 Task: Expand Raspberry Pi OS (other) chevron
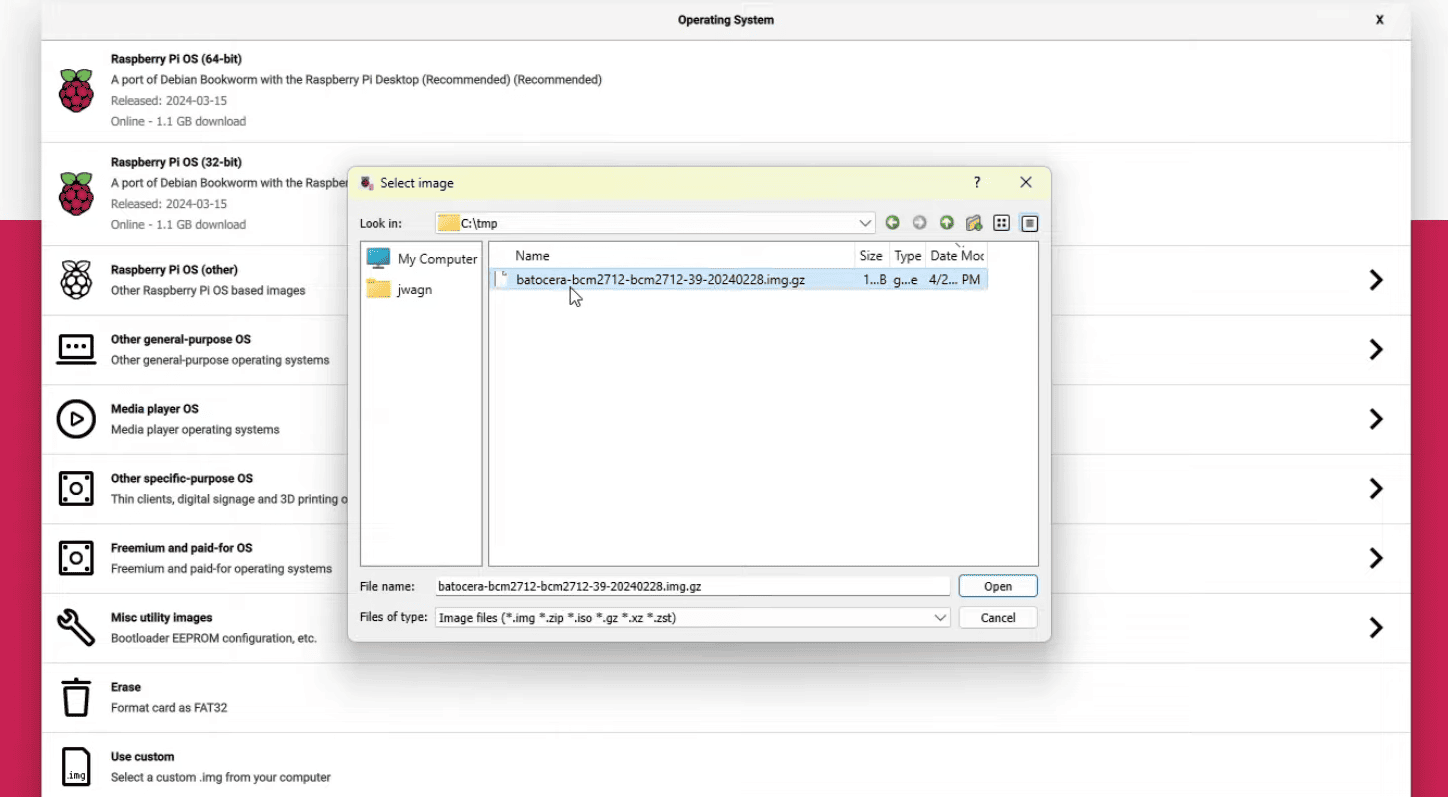coord(1376,280)
